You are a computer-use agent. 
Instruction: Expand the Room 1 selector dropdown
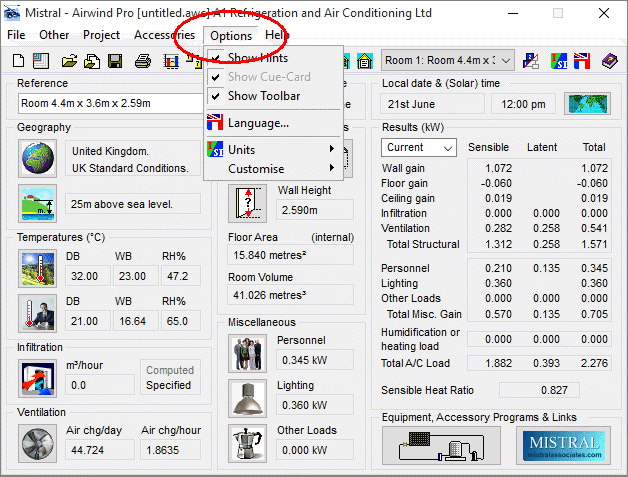click(x=507, y=61)
